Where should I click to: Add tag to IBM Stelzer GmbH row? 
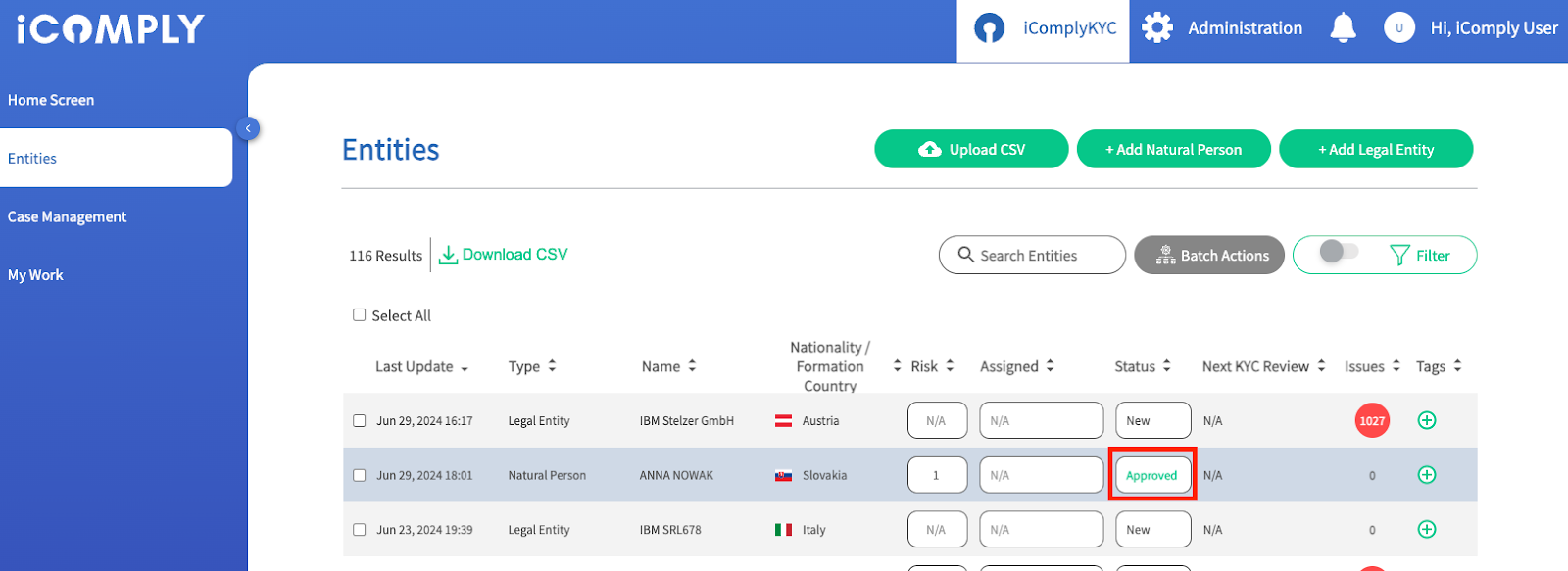pyautogui.click(x=1427, y=420)
